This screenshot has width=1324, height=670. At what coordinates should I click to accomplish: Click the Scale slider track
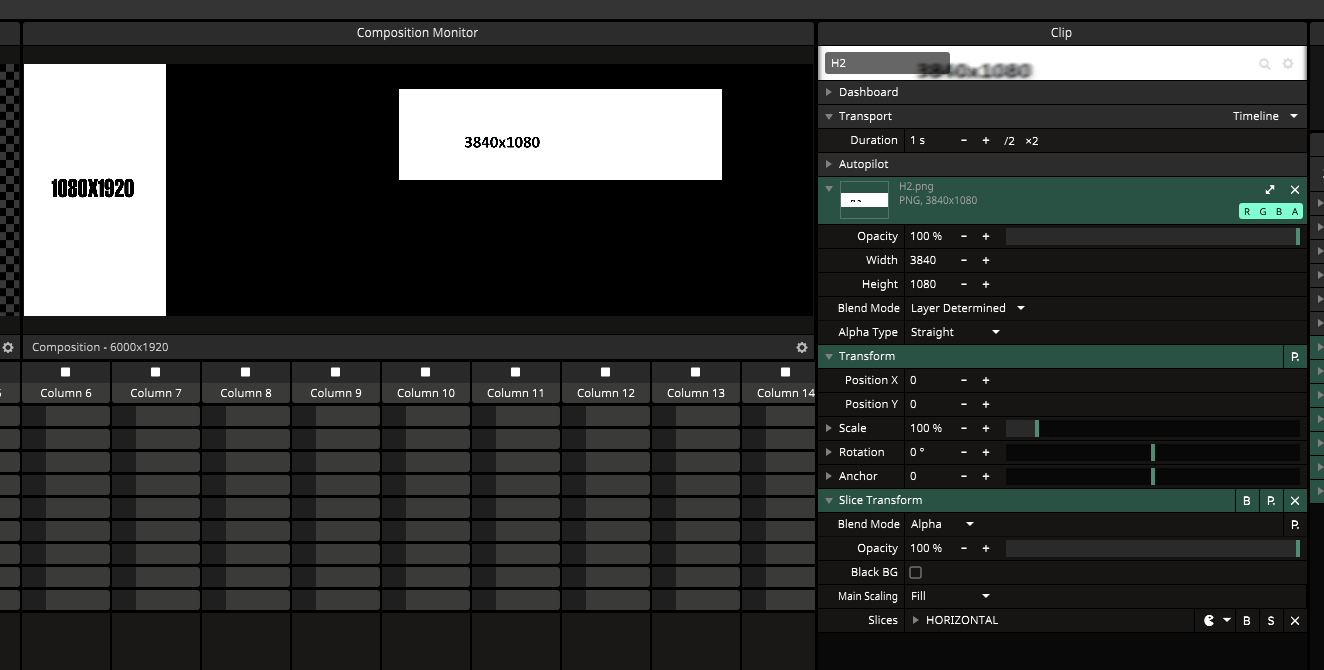[x=1152, y=428]
